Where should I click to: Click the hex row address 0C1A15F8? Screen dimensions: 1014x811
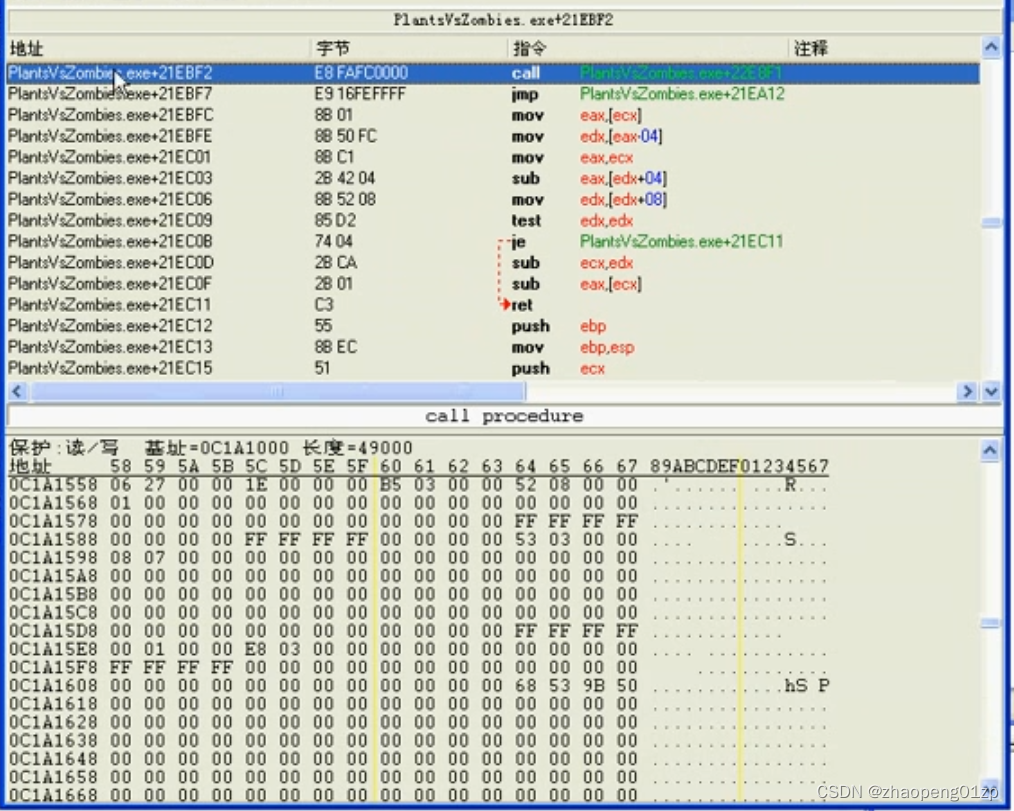tap(53, 667)
